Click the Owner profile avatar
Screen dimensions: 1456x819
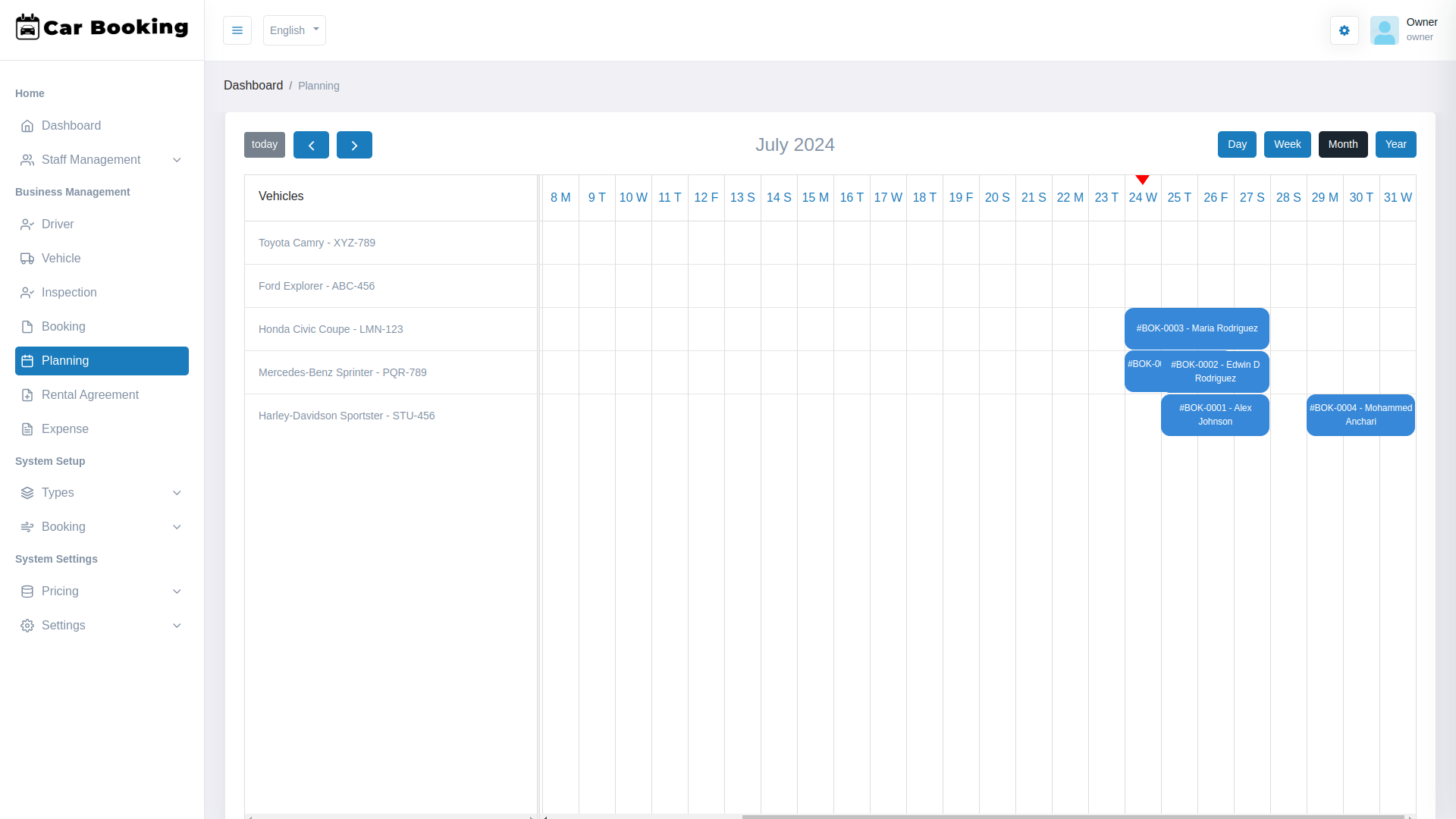coord(1384,30)
